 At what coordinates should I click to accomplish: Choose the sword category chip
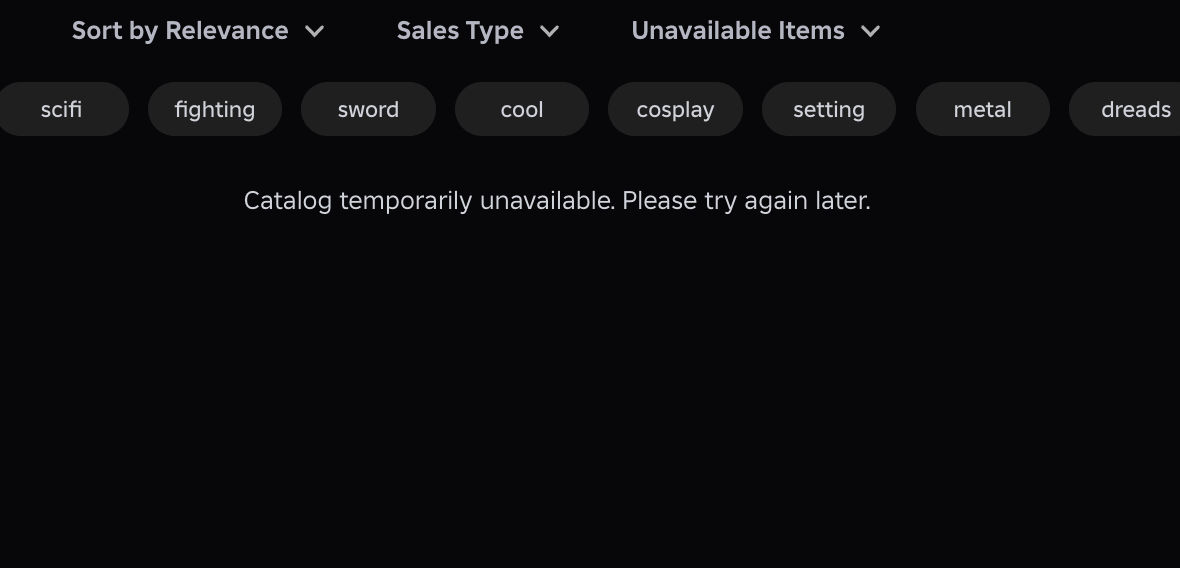(368, 109)
